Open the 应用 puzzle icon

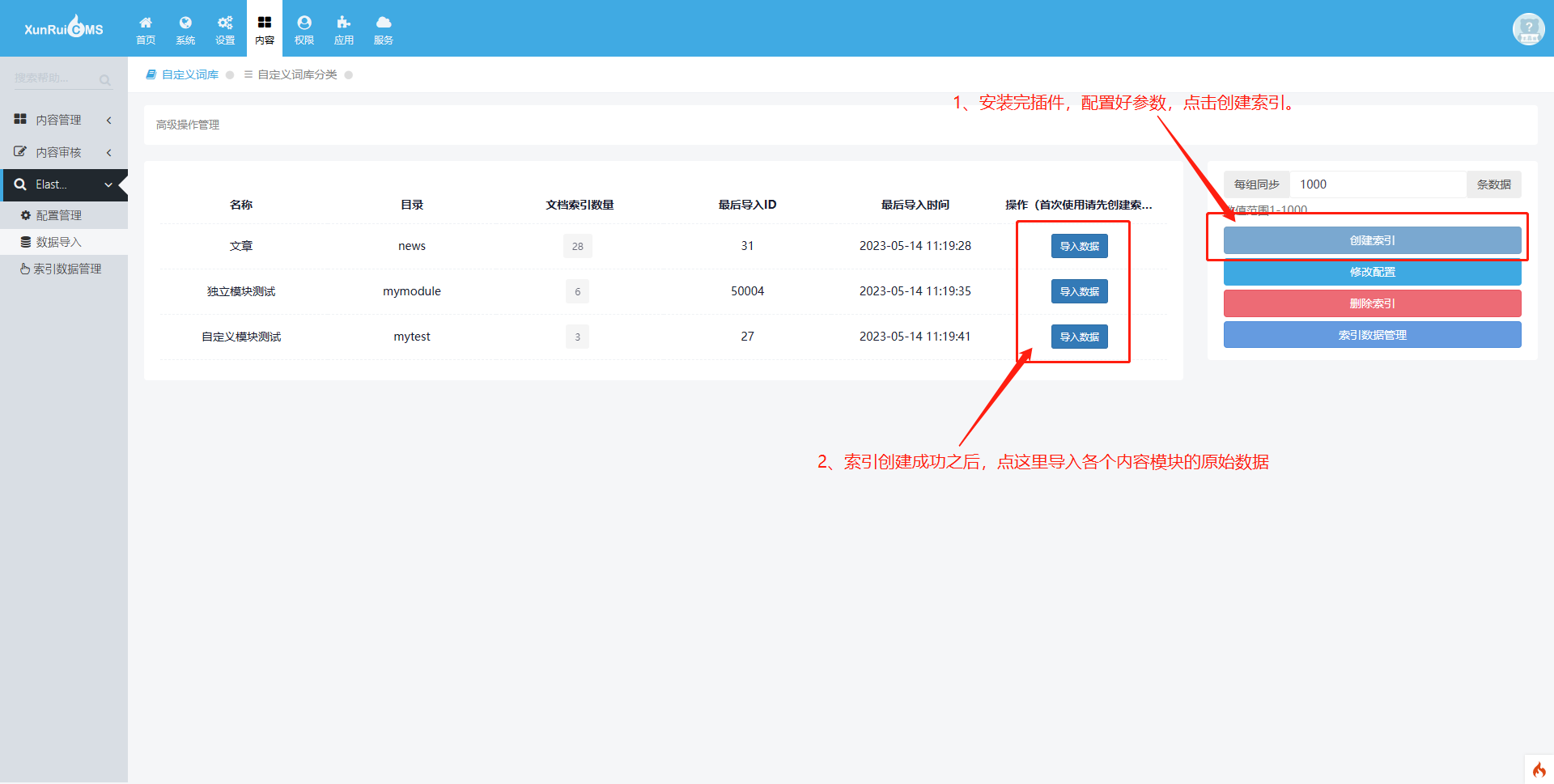[344, 23]
